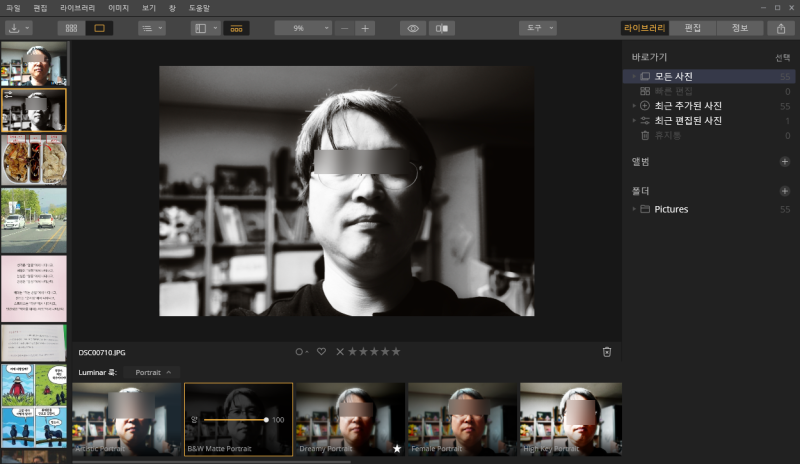800x464 pixels.
Task: Toggle the eye preview of original
Action: tap(413, 28)
